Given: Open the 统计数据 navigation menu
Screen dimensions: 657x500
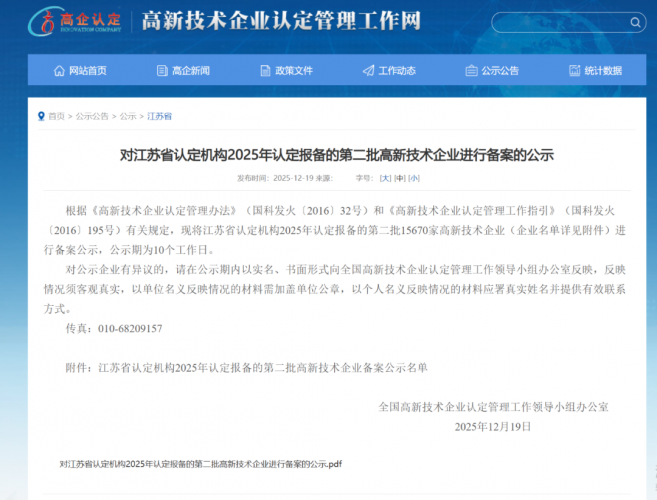Looking at the screenshot, I should coord(602,70).
